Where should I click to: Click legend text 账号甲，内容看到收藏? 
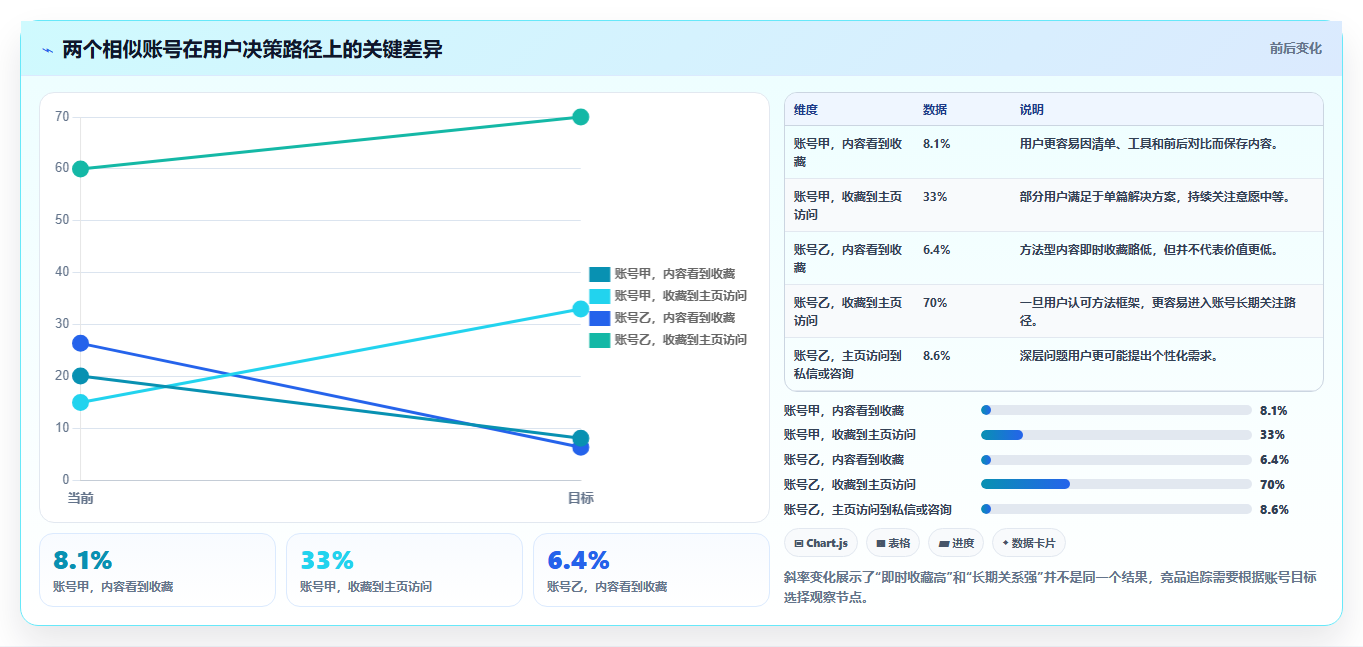point(675,274)
